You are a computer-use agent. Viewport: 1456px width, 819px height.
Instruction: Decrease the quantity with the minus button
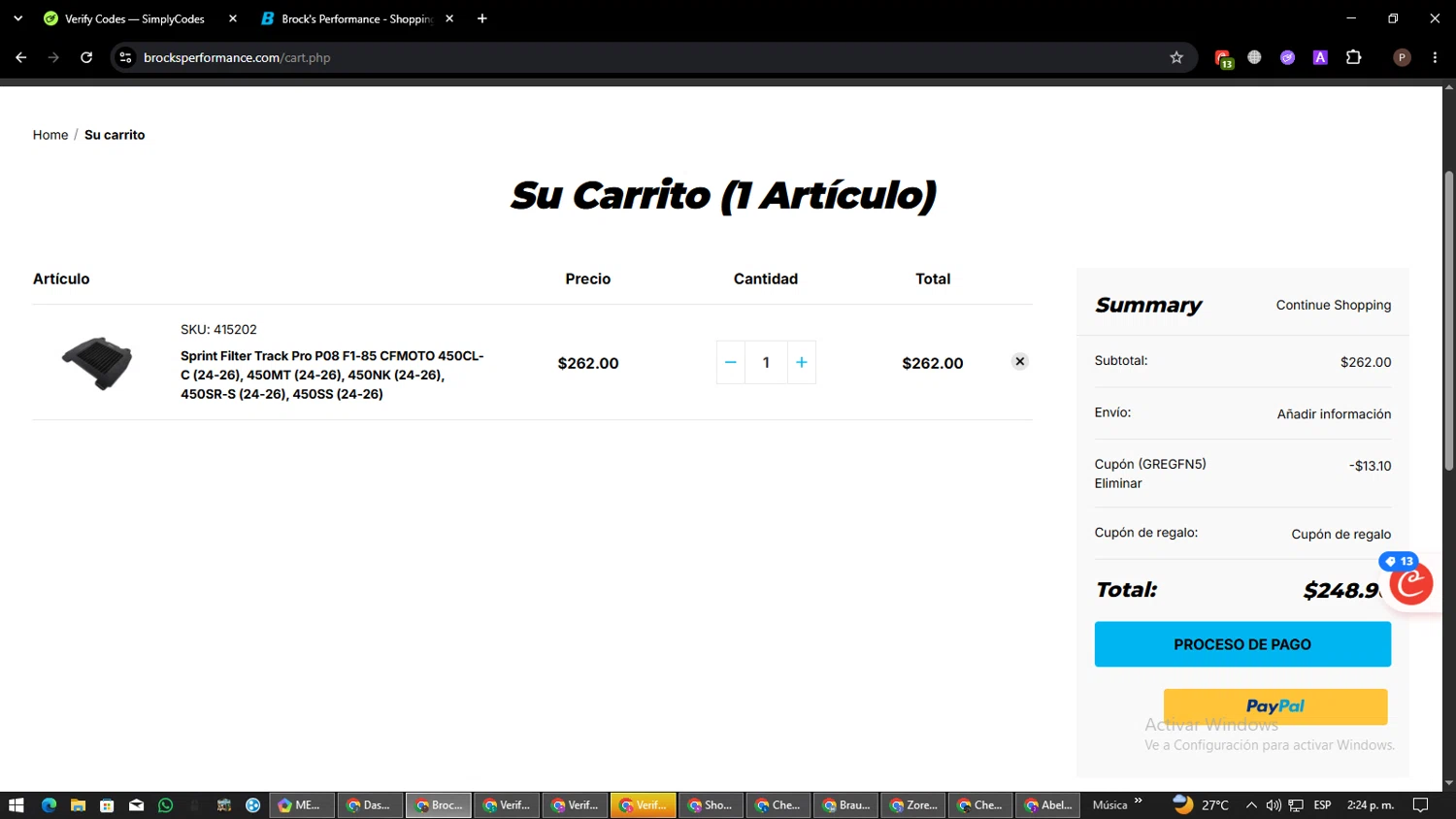(731, 362)
